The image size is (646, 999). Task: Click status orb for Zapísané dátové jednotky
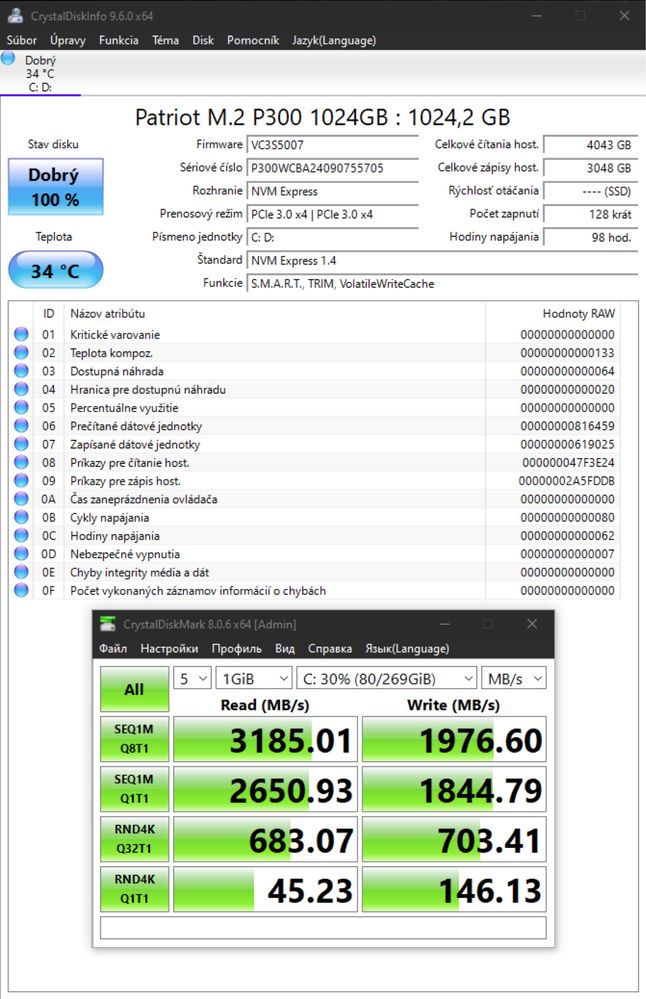(x=21, y=444)
